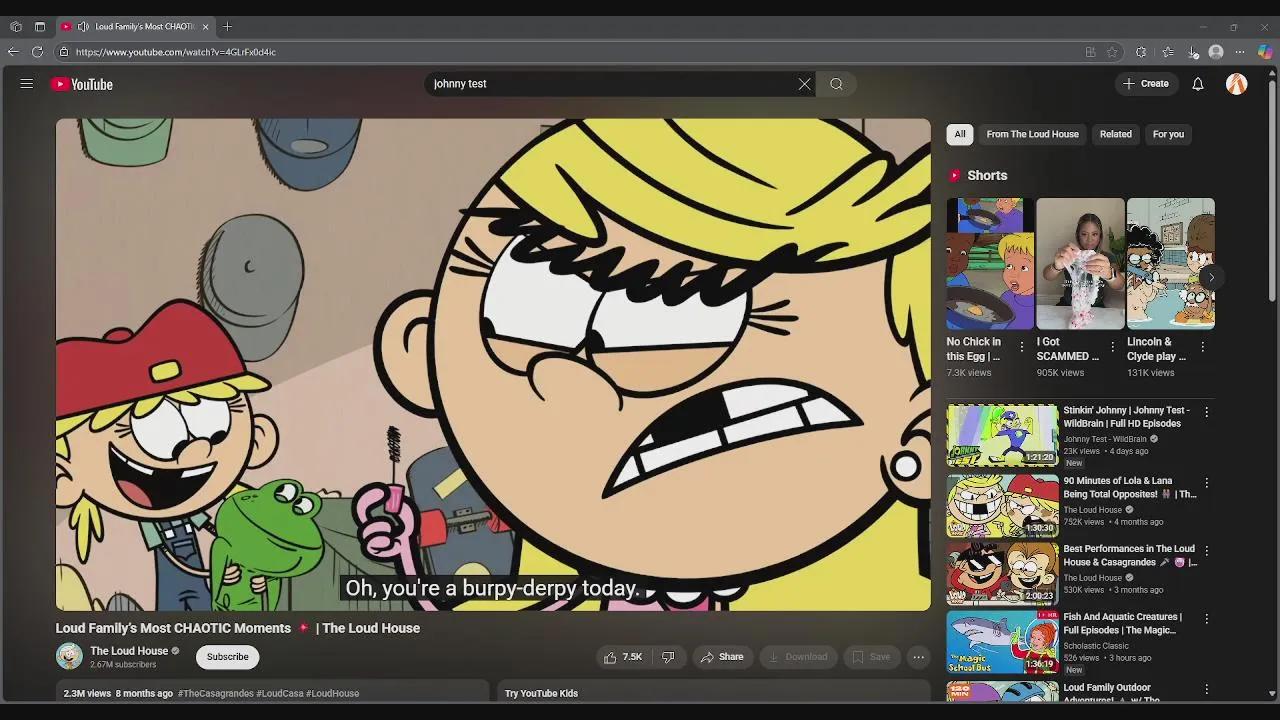Viewport: 1280px width, 720px height.
Task: Select the Related filter chip
Action: 1115,134
